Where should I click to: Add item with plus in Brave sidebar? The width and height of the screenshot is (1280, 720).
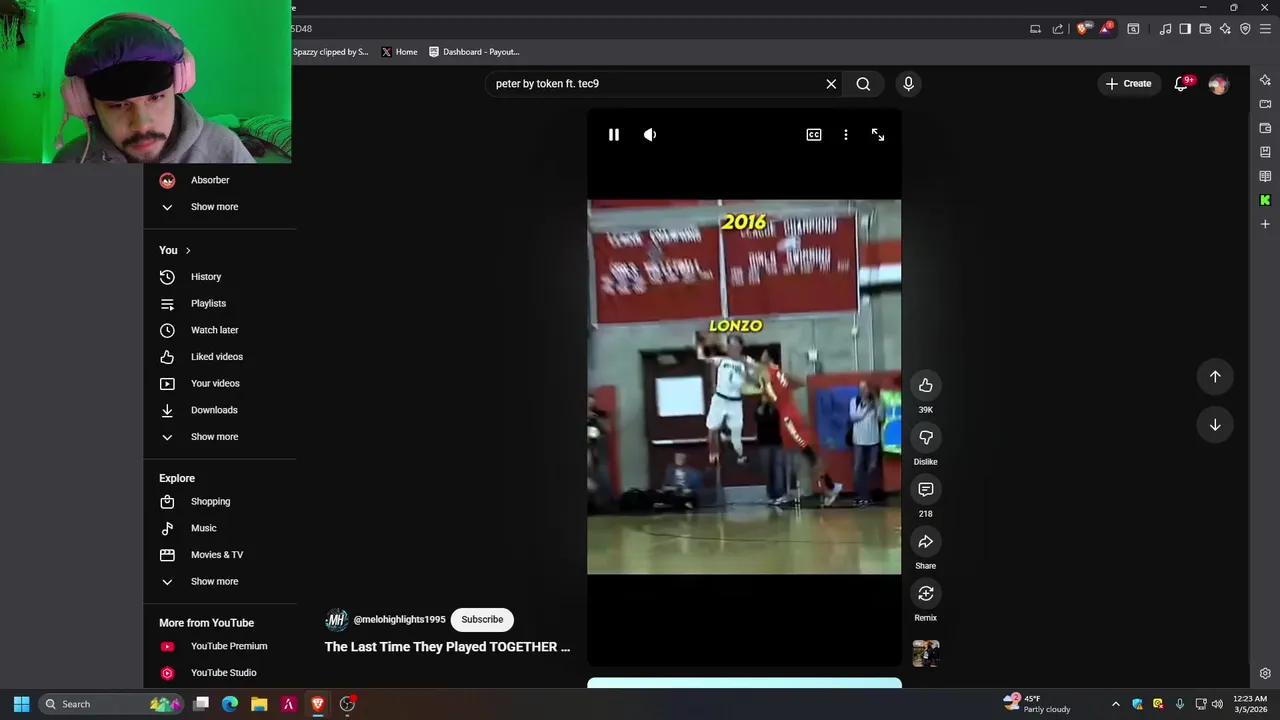pos(1265,224)
